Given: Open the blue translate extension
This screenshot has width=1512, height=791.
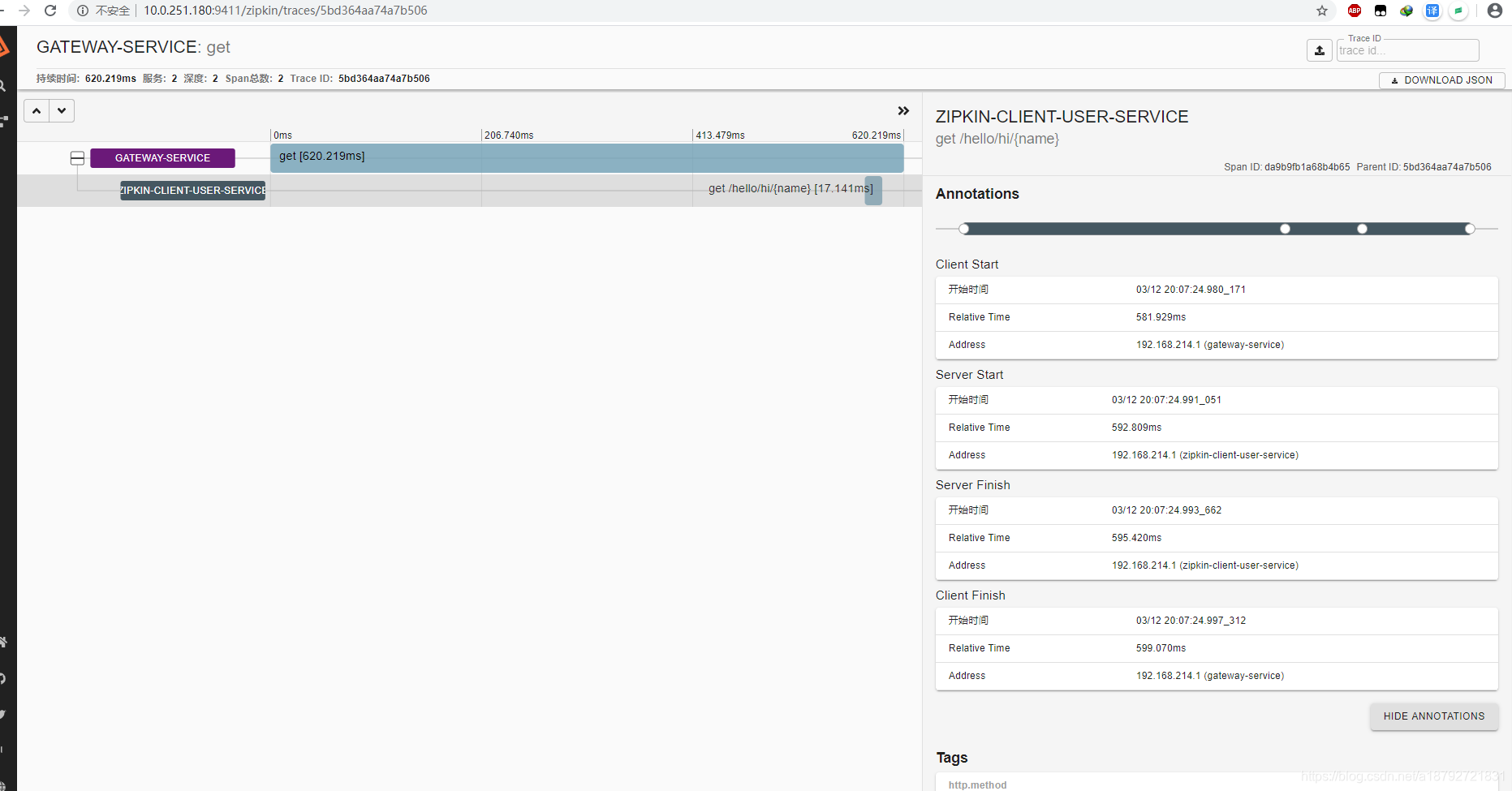Looking at the screenshot, I should [x=1432, y=11].
